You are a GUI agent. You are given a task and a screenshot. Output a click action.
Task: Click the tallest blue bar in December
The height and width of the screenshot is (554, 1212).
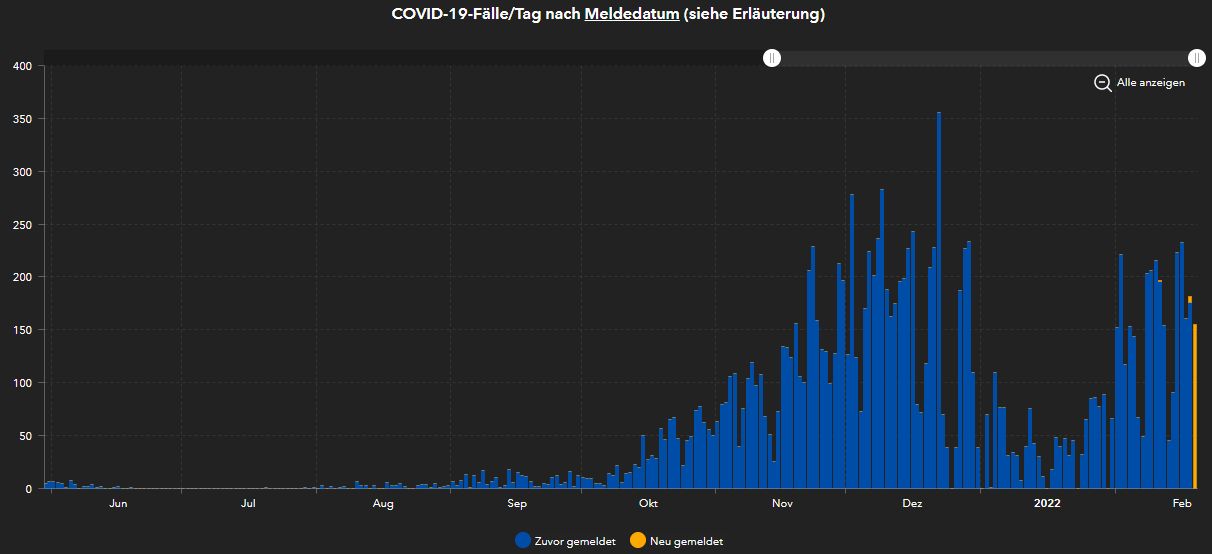[938, 300]
